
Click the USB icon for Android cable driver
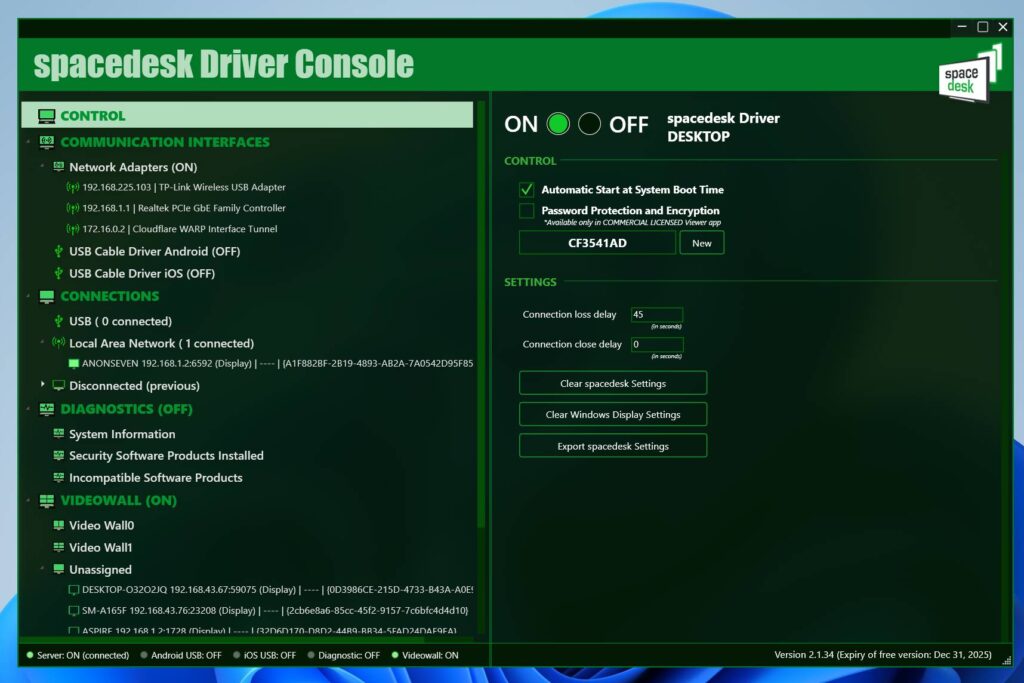tap(59, 251)
